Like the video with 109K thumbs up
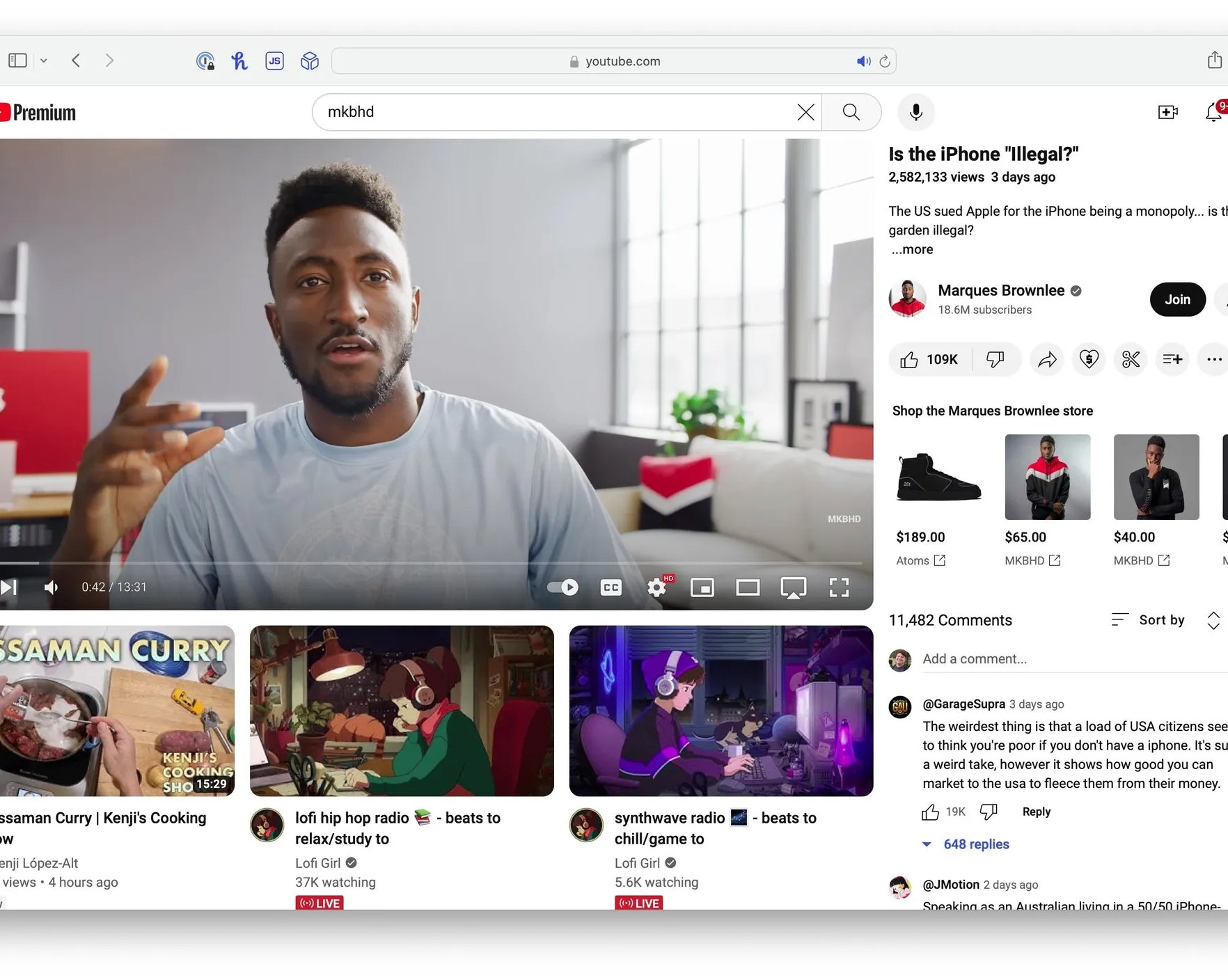 coord(929,359)
